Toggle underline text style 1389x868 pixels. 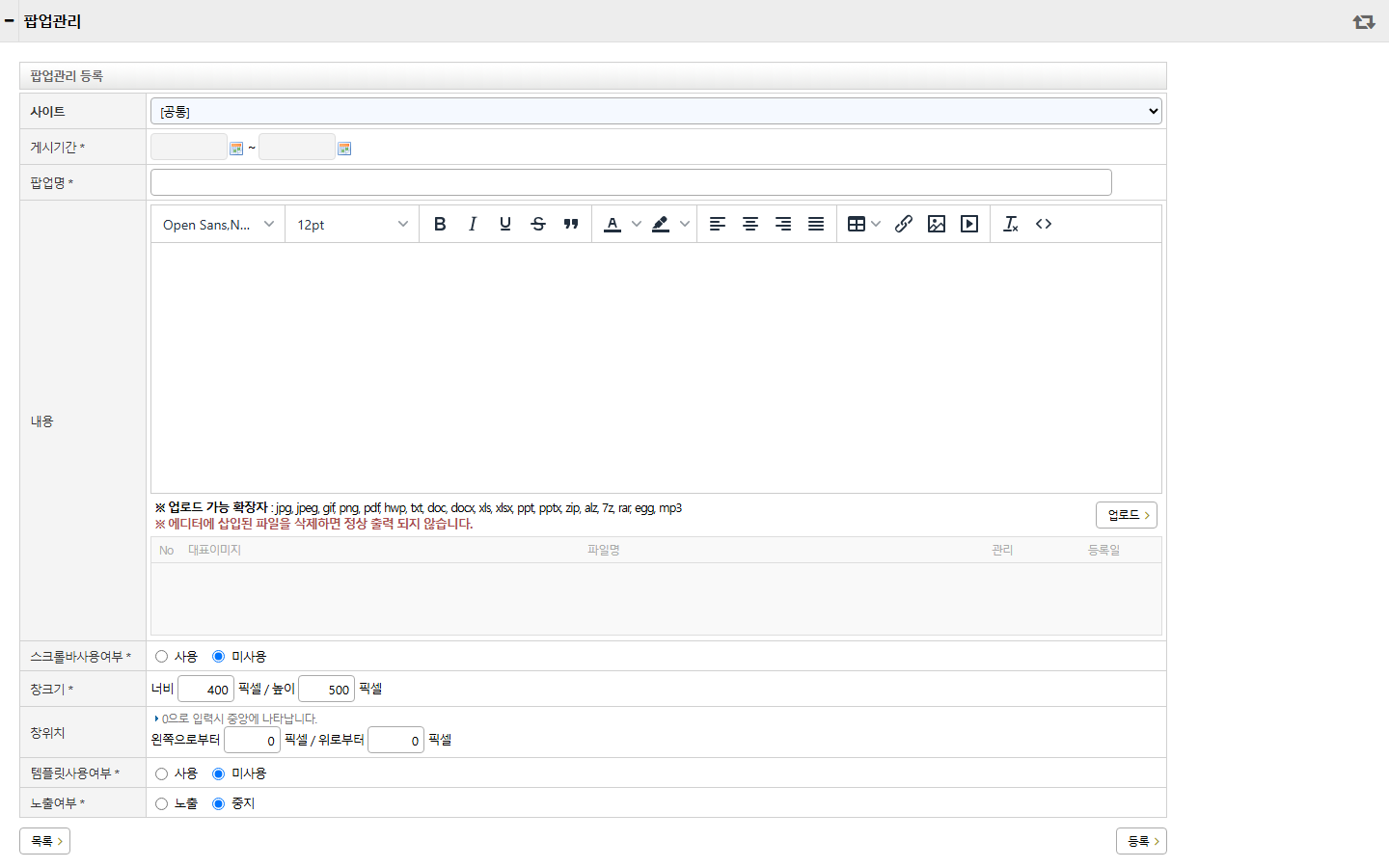coord(505,224)
